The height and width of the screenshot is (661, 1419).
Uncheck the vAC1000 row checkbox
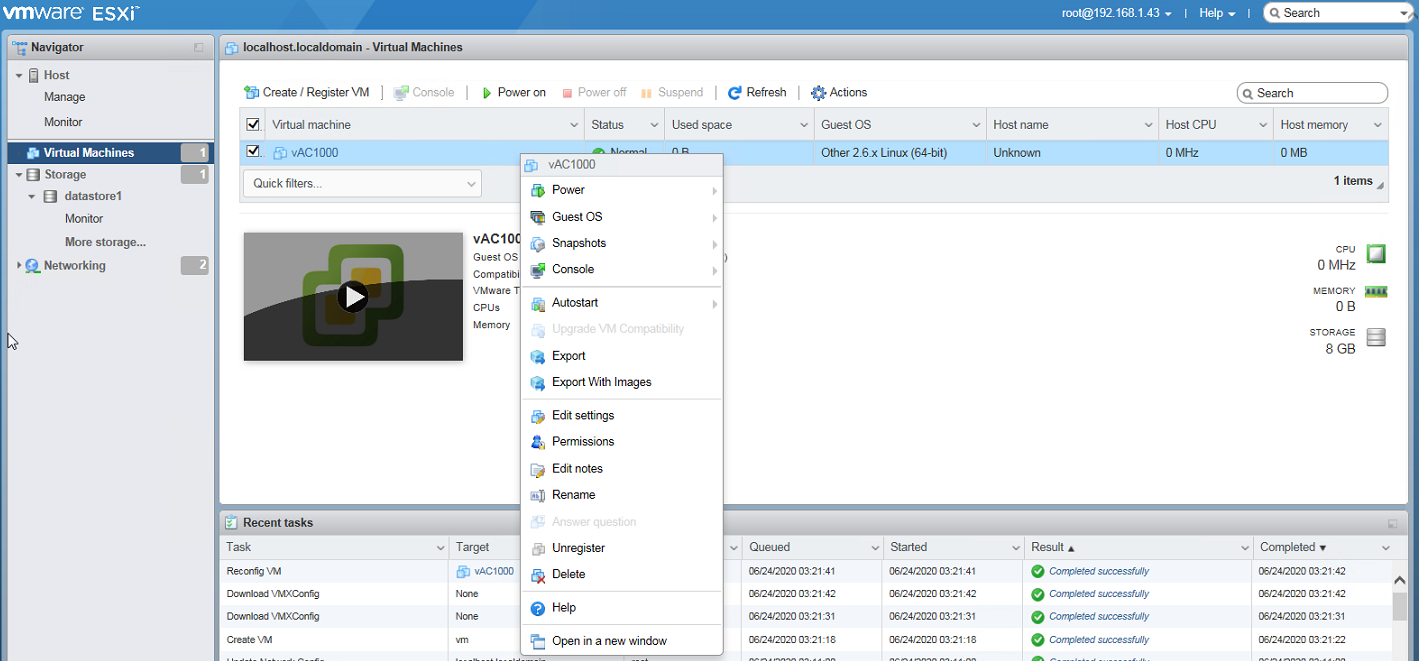click(253, 152)
